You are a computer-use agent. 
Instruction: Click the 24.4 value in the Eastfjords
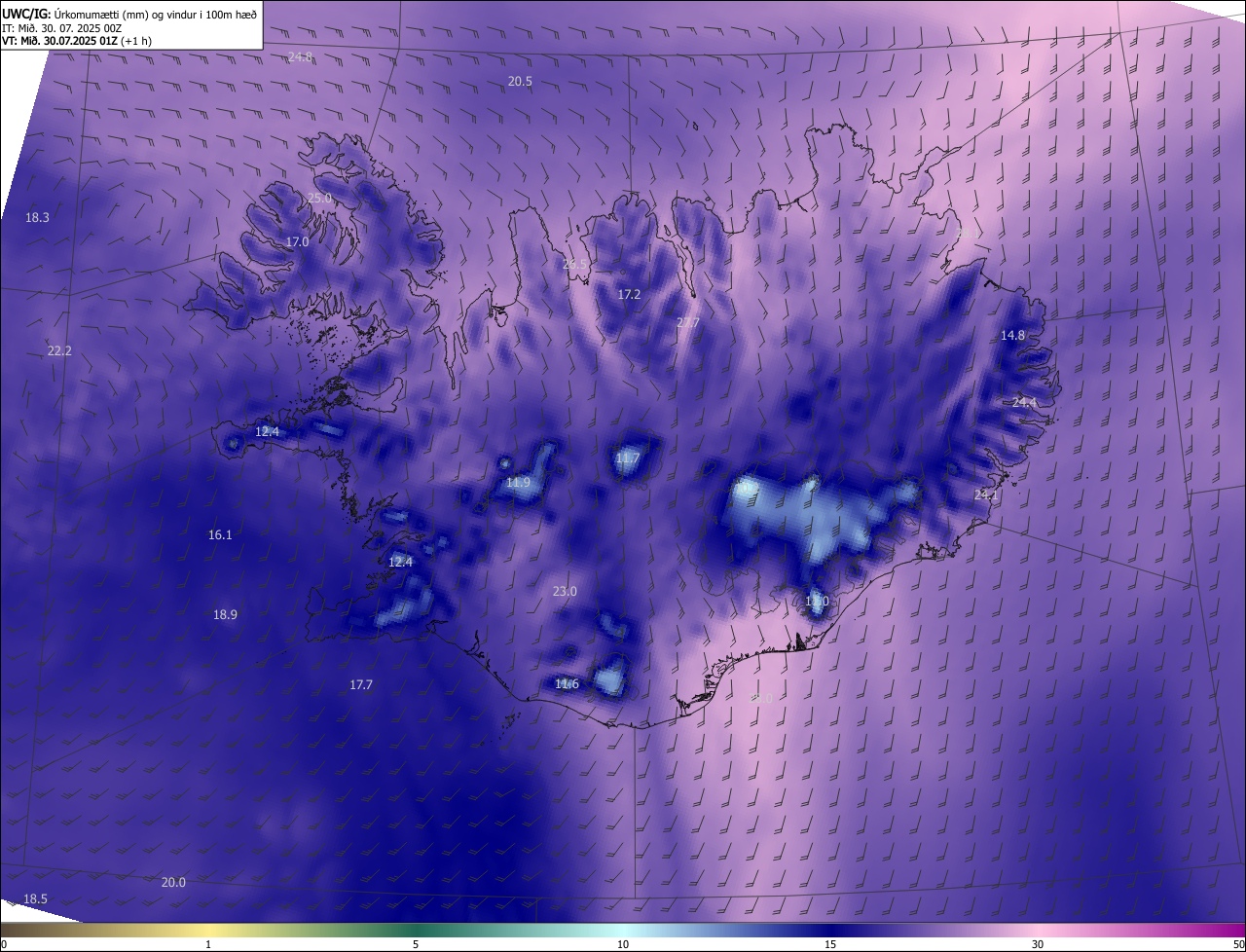click(1024, 403)
